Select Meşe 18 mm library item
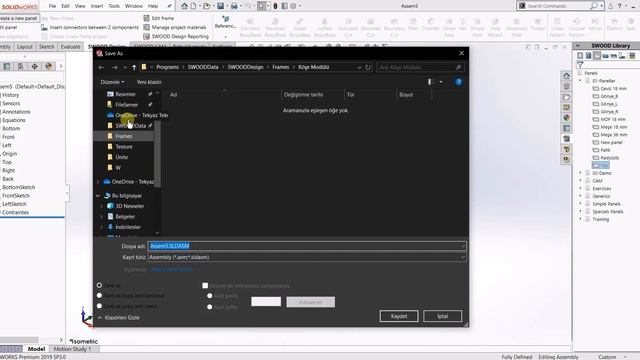640x360 pixels. 610,127
